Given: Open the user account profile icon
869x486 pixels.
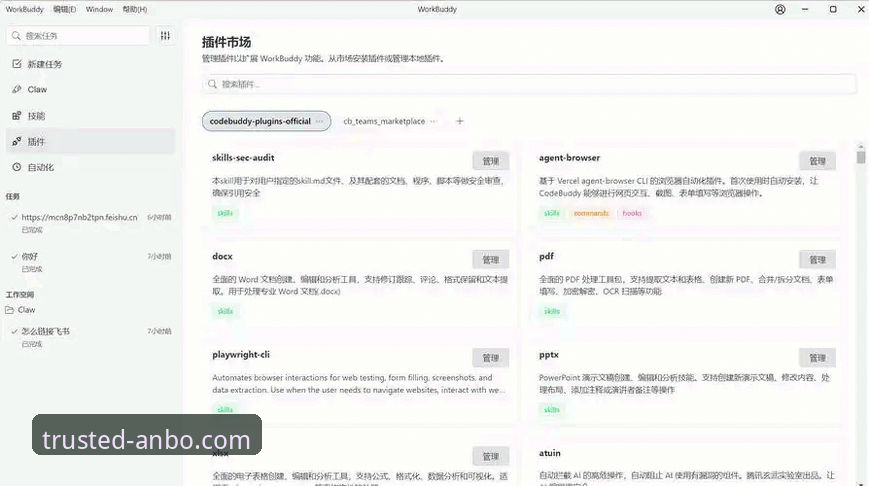Looking at the screenshot, I should point(780,9).
